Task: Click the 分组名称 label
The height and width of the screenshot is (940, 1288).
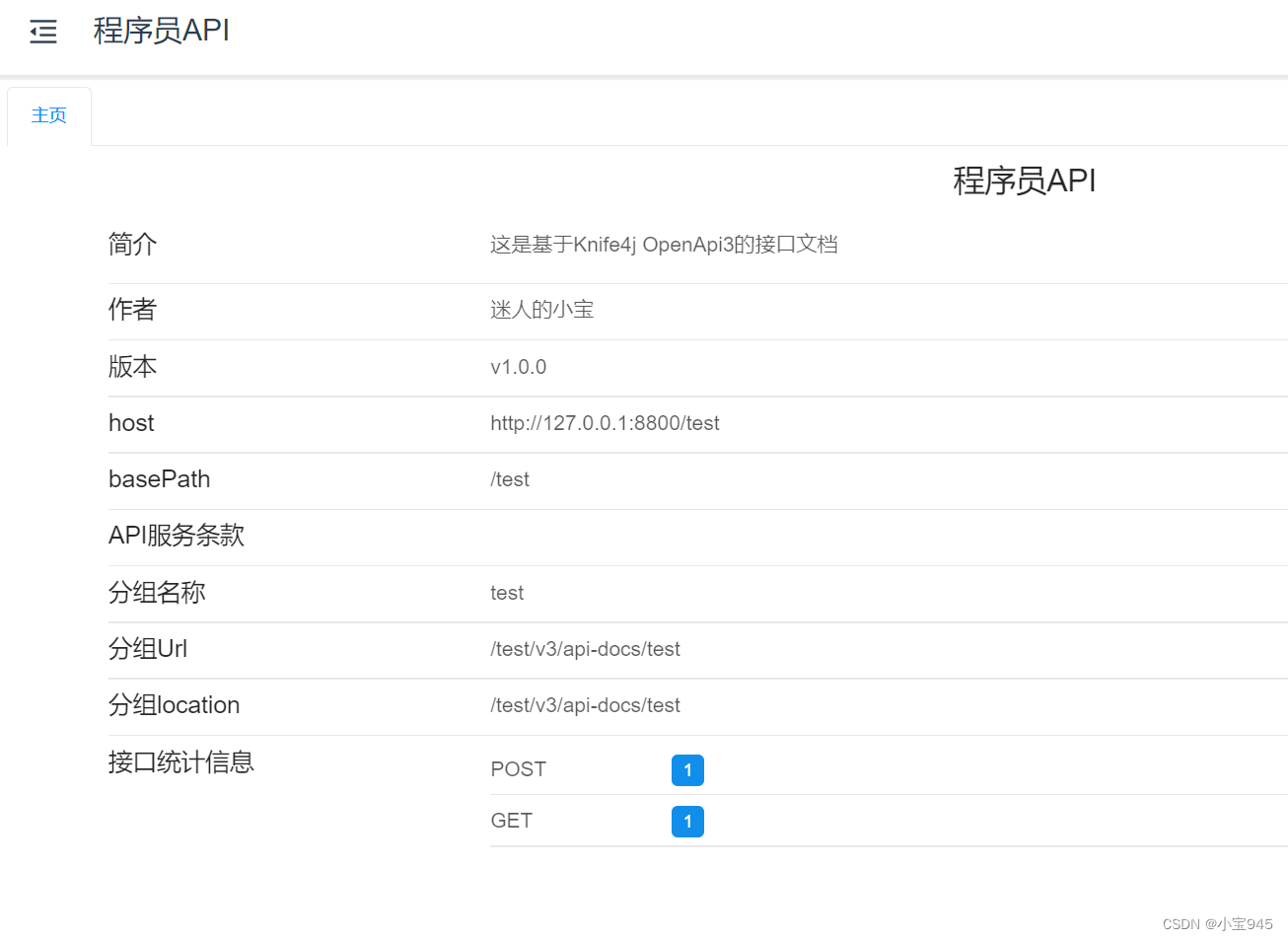Action: pos(157,593)
